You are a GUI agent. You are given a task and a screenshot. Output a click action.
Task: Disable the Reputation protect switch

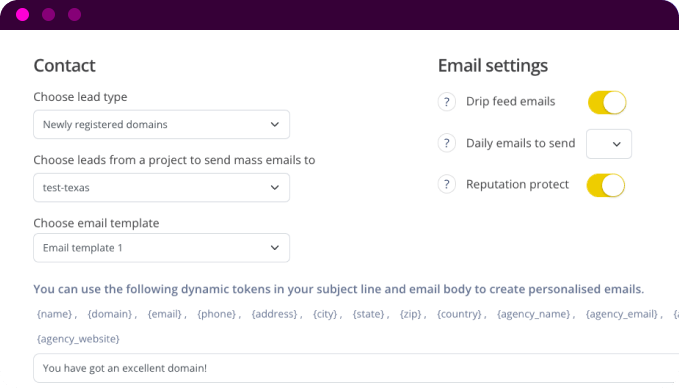pyautogui.click(x=606, y=185)
